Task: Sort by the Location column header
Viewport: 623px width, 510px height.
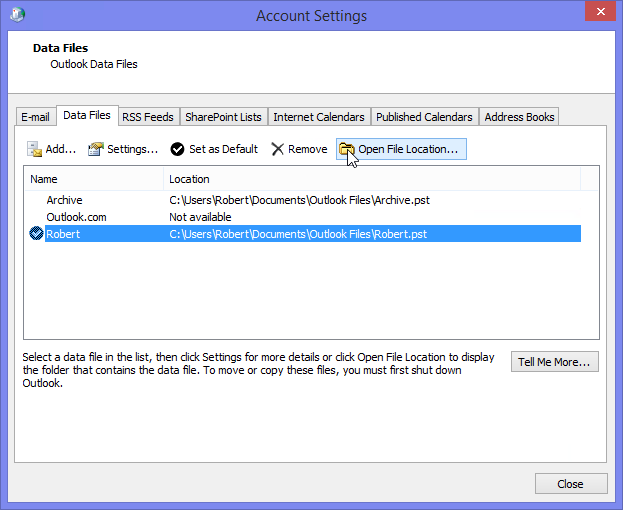Action: tap(372, 179)
